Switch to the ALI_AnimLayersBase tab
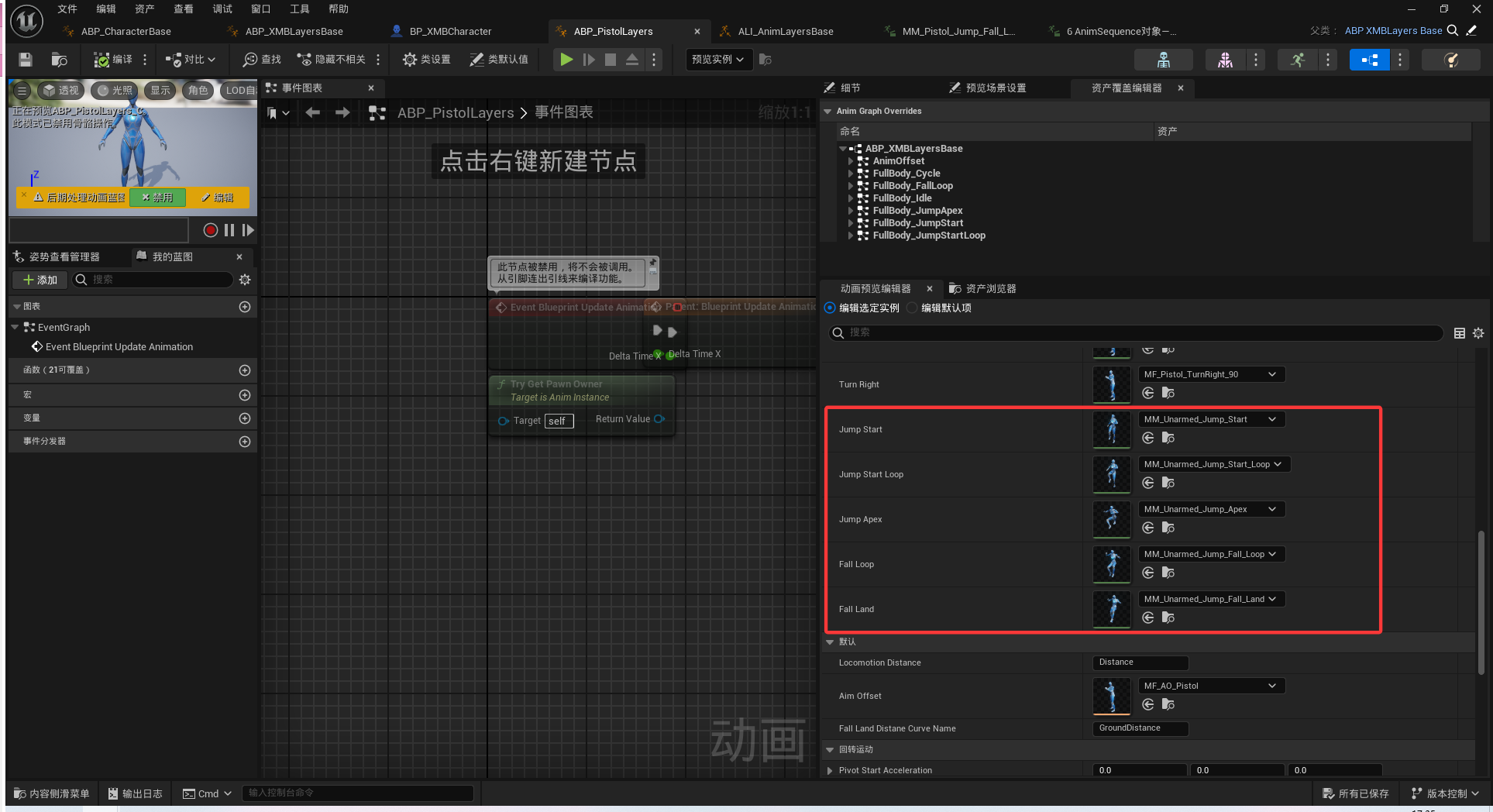This screenshot has width=1493, height=812. tap(786, 31)
